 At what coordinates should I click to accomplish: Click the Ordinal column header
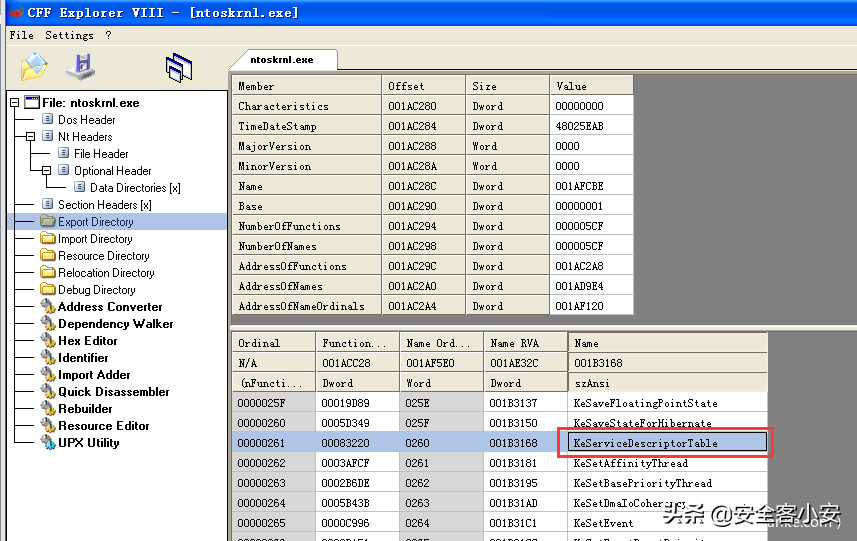click(x=273, y=343)
